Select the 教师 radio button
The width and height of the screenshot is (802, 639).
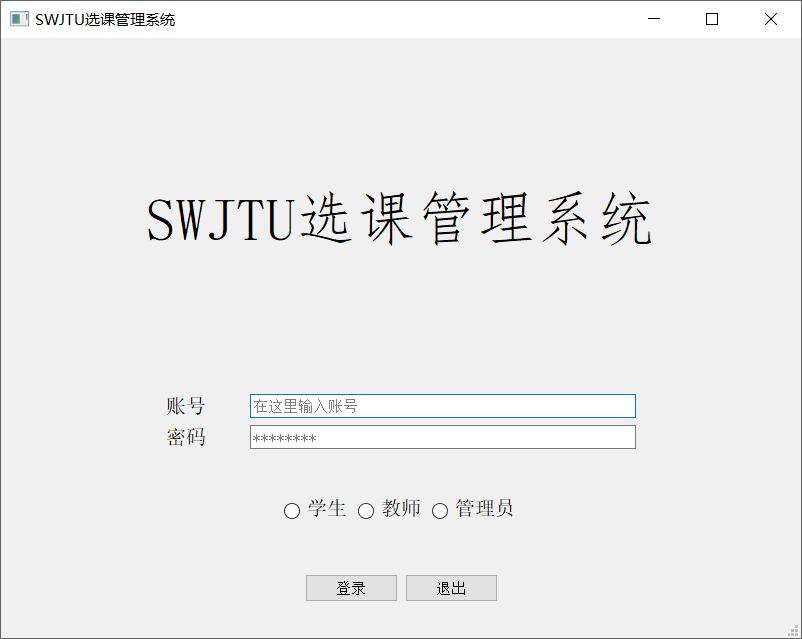tap(366, 510)
